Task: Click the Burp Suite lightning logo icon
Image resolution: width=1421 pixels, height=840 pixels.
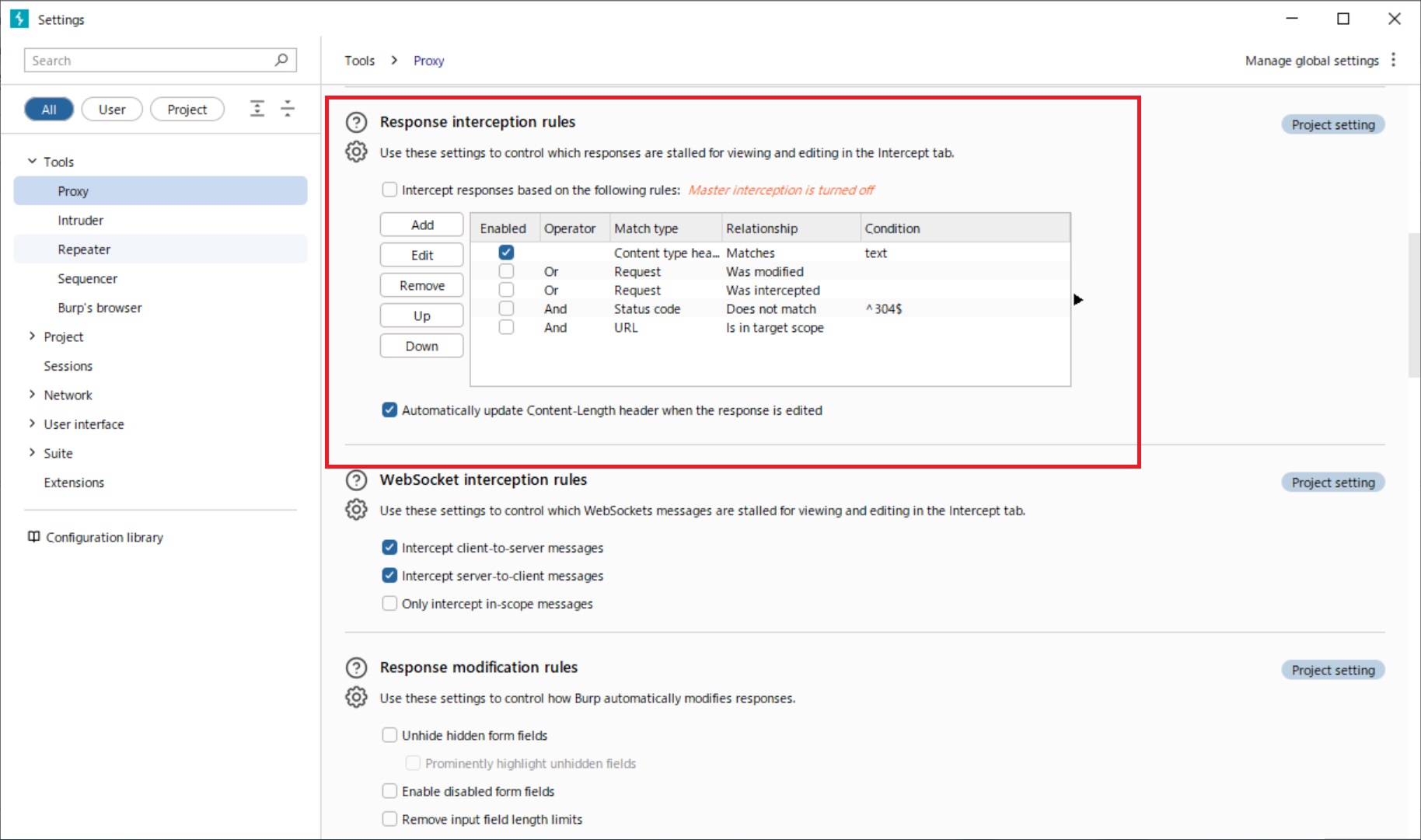Action: point(19,19)
